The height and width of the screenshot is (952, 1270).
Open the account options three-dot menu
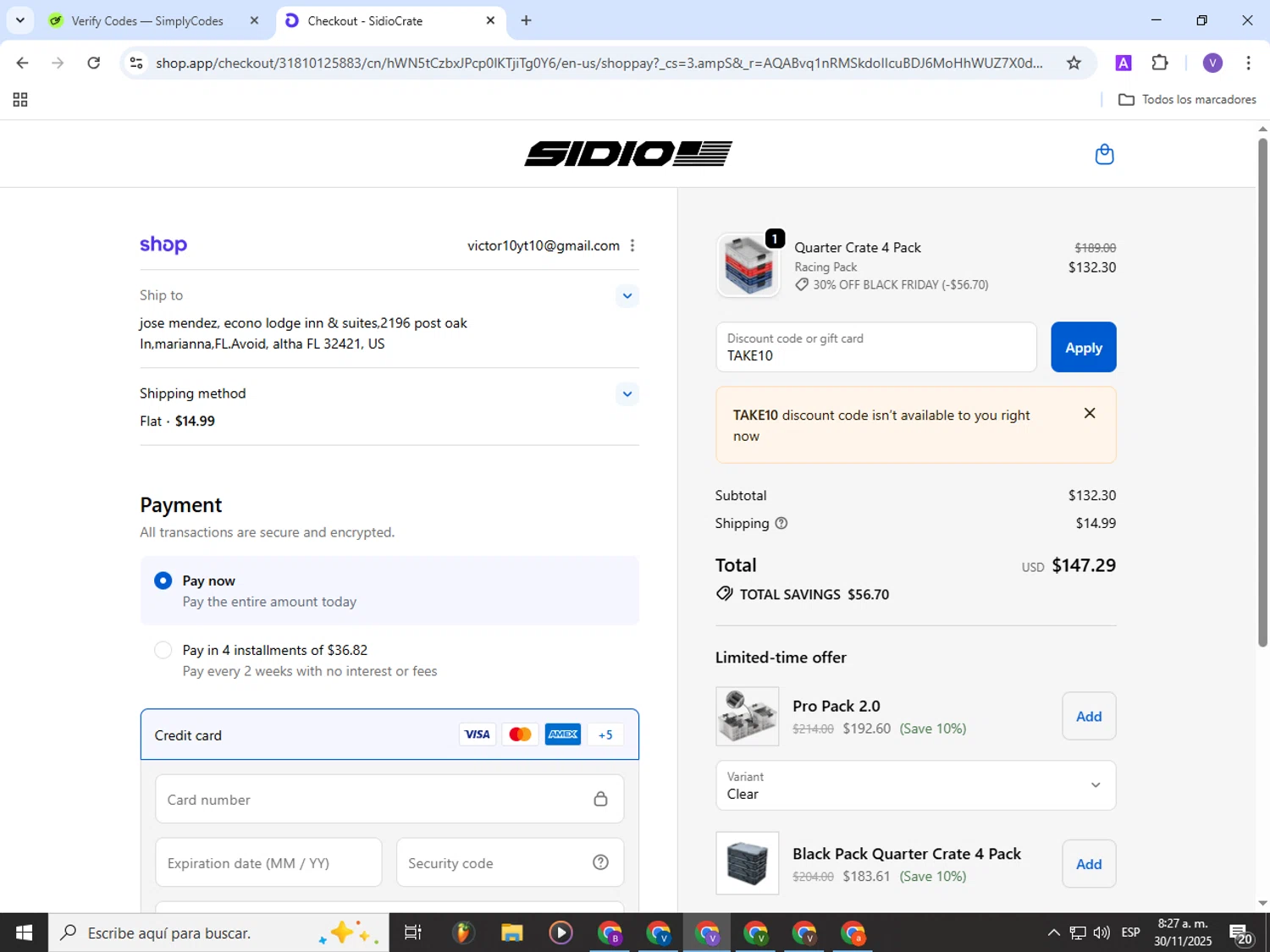click(x=632, y=245)
